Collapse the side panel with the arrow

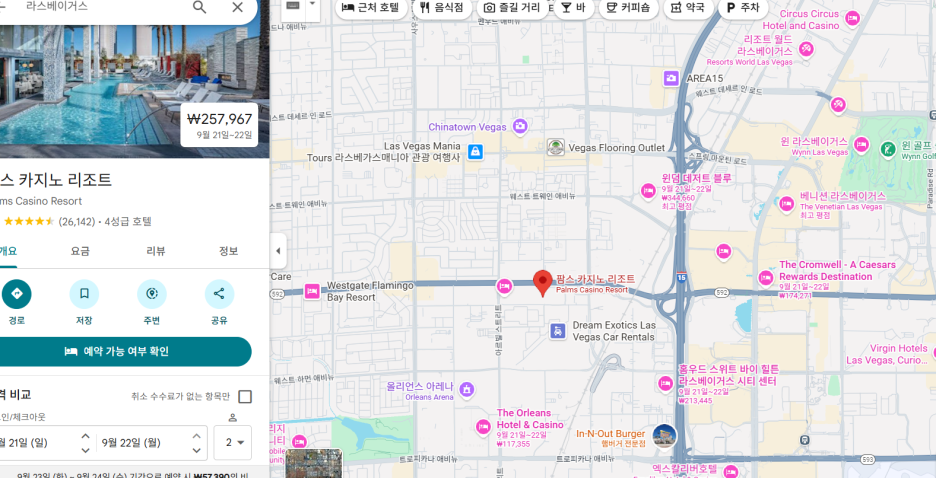pyautogui.click(x=278, y=251)
